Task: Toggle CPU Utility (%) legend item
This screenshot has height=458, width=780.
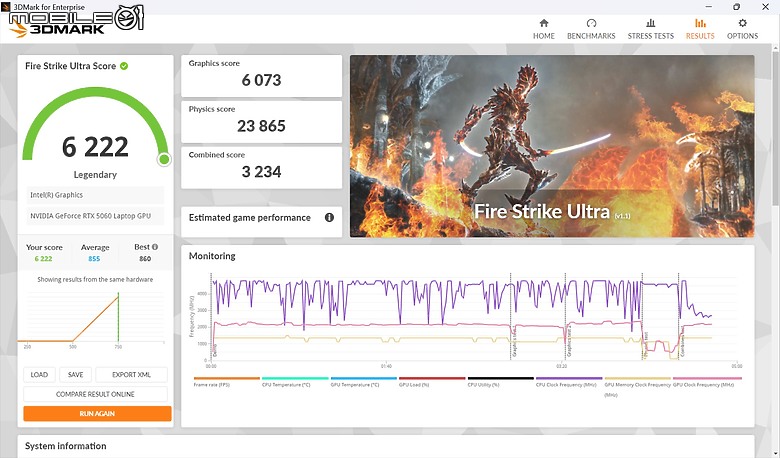Action: tap(500, 382)
